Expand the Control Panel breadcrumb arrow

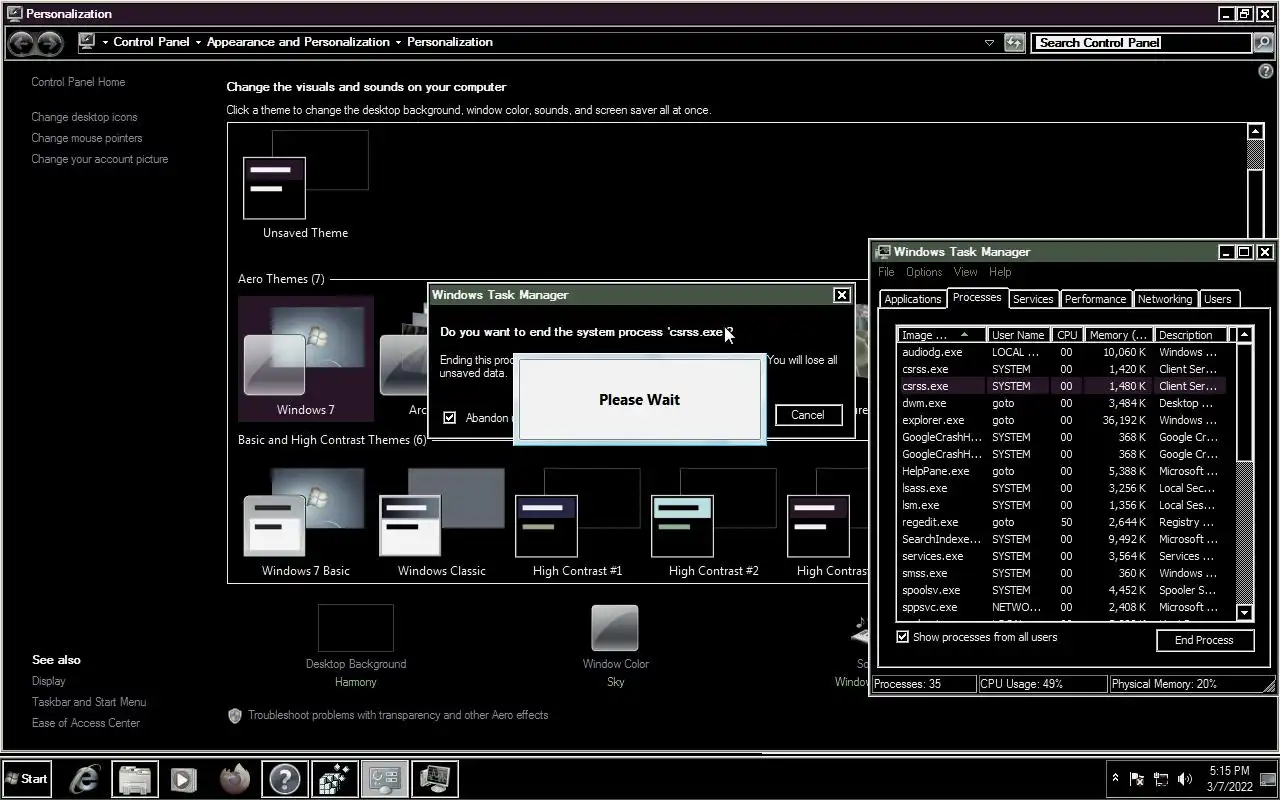tap(198, 42)
